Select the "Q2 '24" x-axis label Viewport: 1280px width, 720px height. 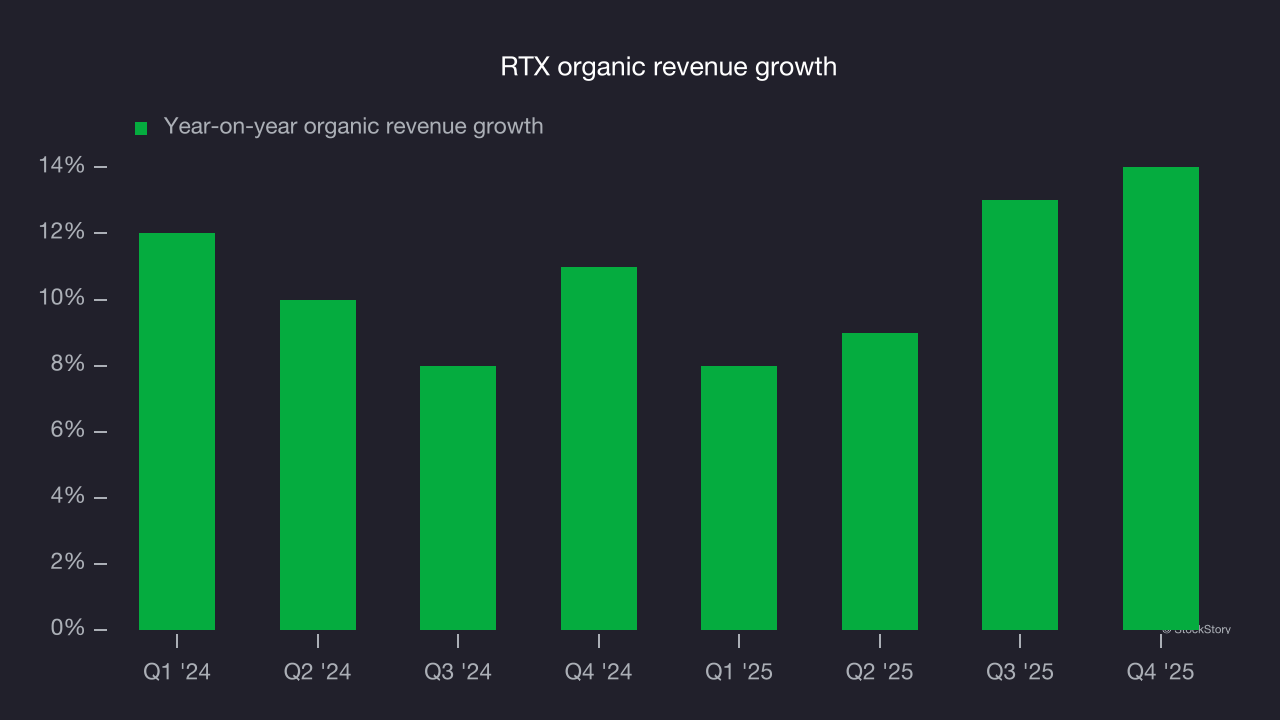(318, 672)
